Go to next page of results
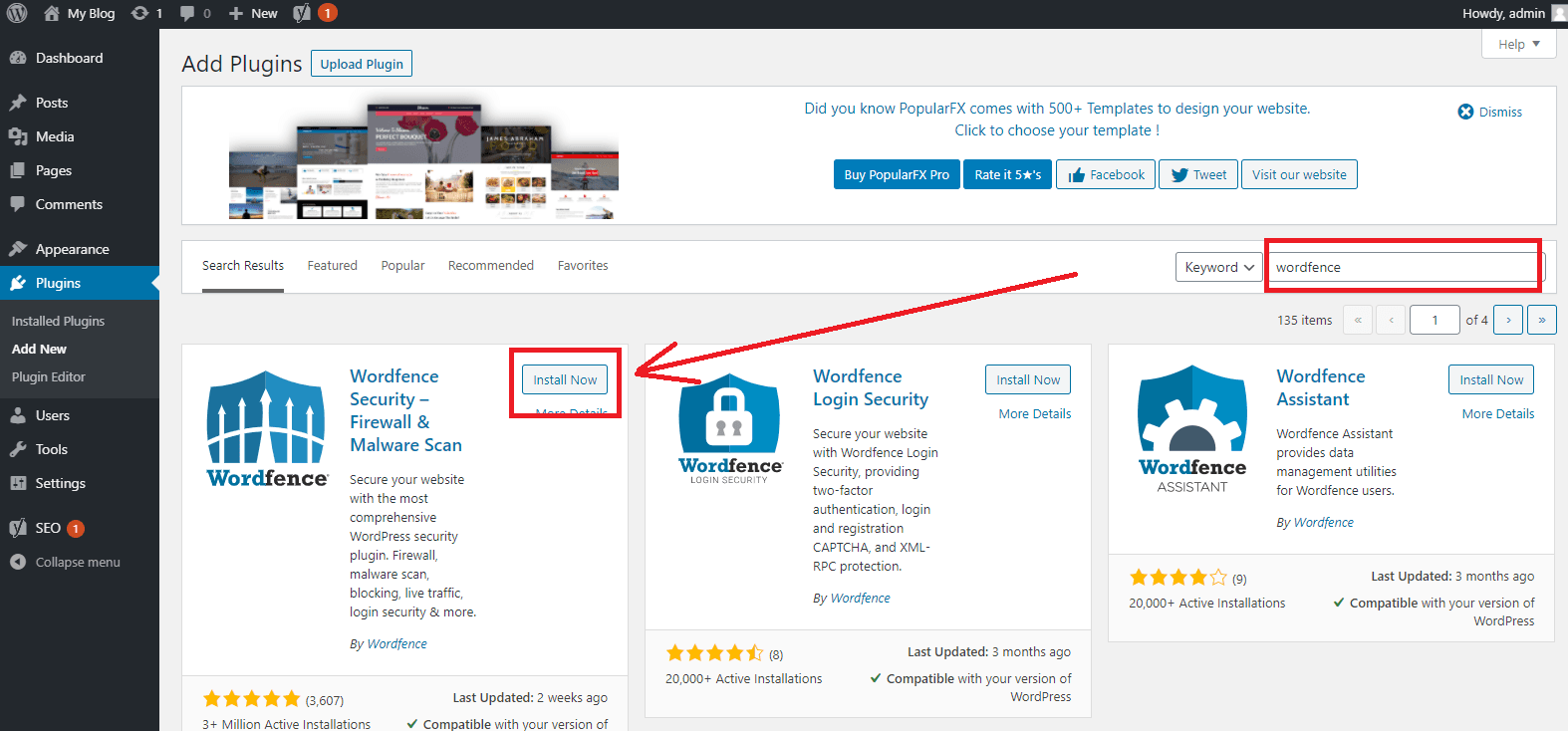 point(1508,320)
